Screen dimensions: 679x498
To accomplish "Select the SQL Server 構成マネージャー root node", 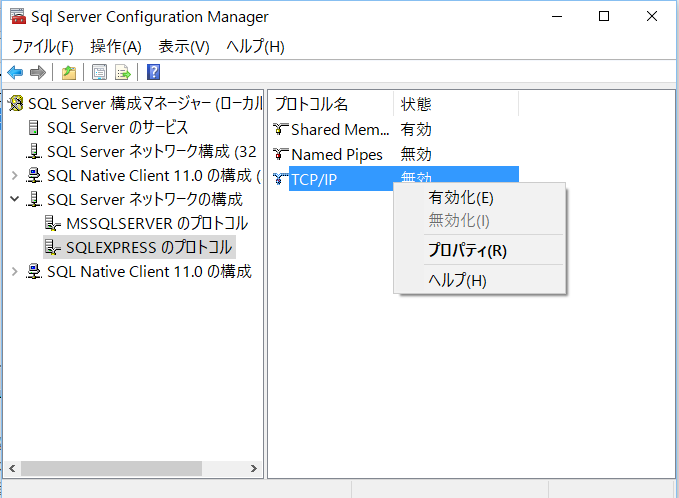I will (145, 103).
